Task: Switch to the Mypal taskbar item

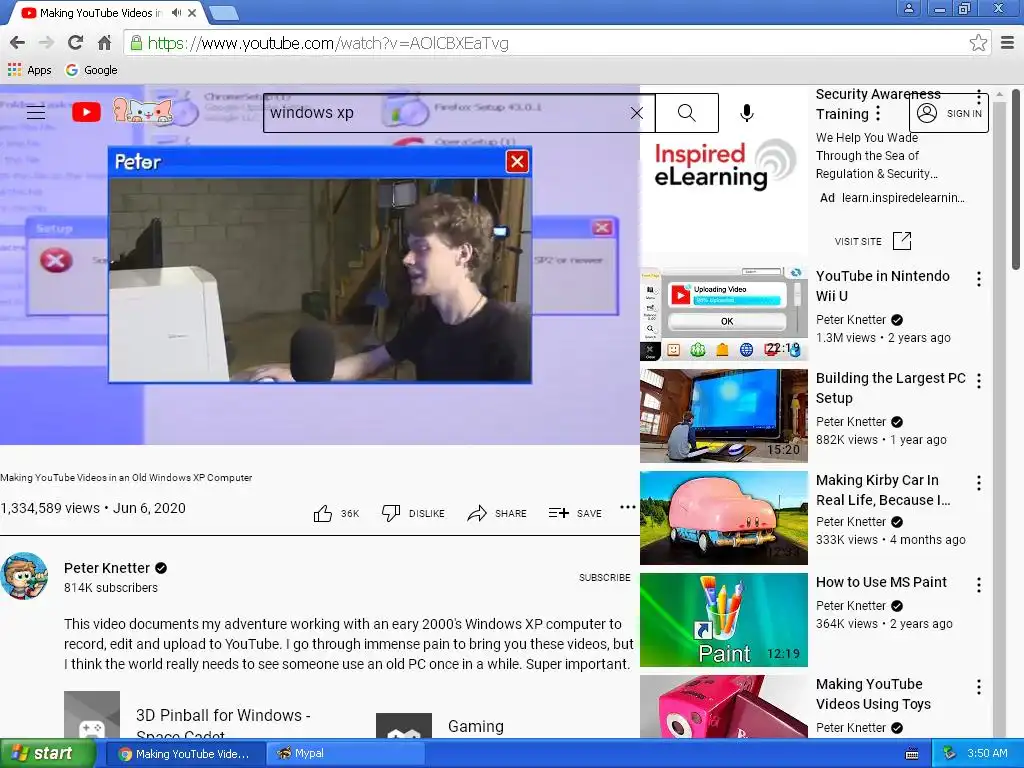Action: pos(344,754)
